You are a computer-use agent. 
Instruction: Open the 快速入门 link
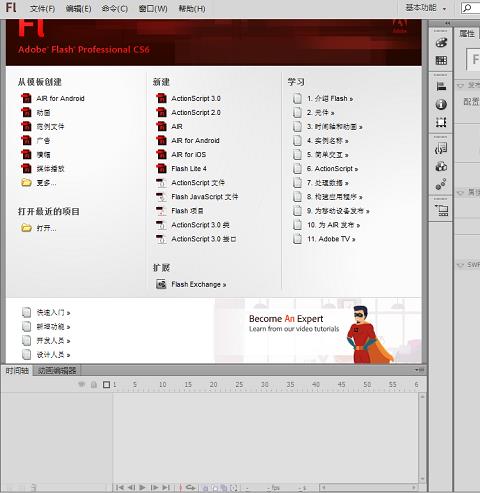53,313
